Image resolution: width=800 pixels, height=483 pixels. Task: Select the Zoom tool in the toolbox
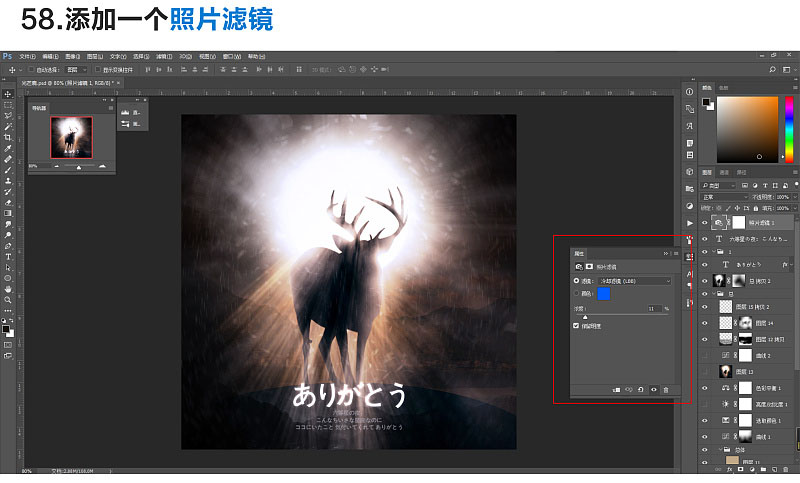pos(8,300)
